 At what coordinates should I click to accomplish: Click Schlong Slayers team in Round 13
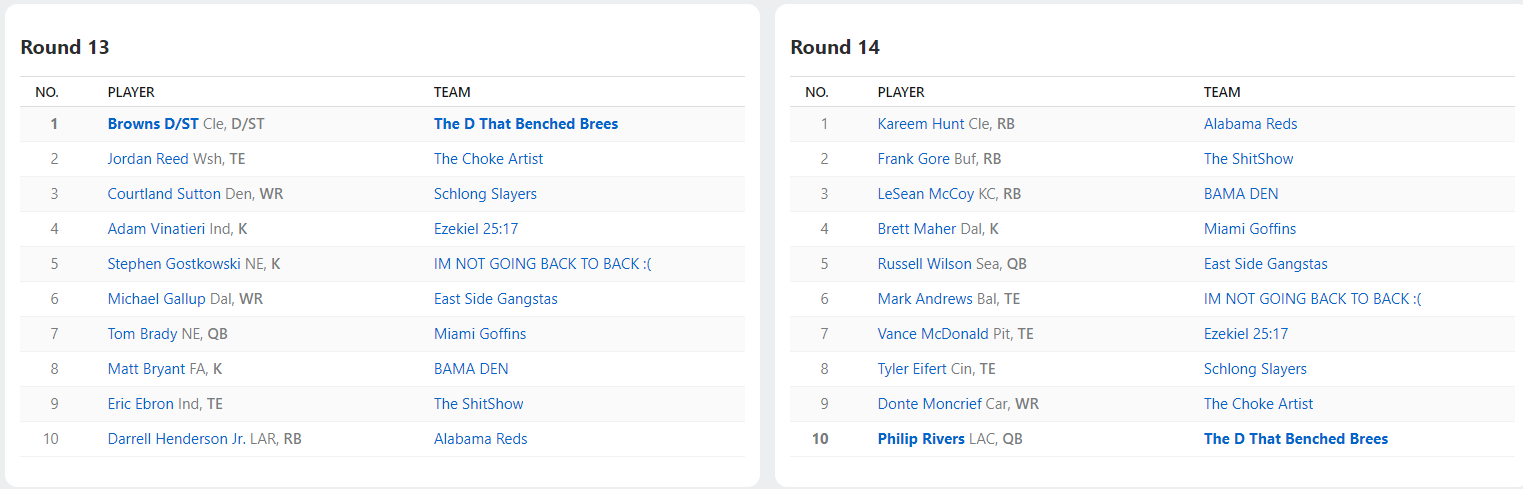coord(485,194)
